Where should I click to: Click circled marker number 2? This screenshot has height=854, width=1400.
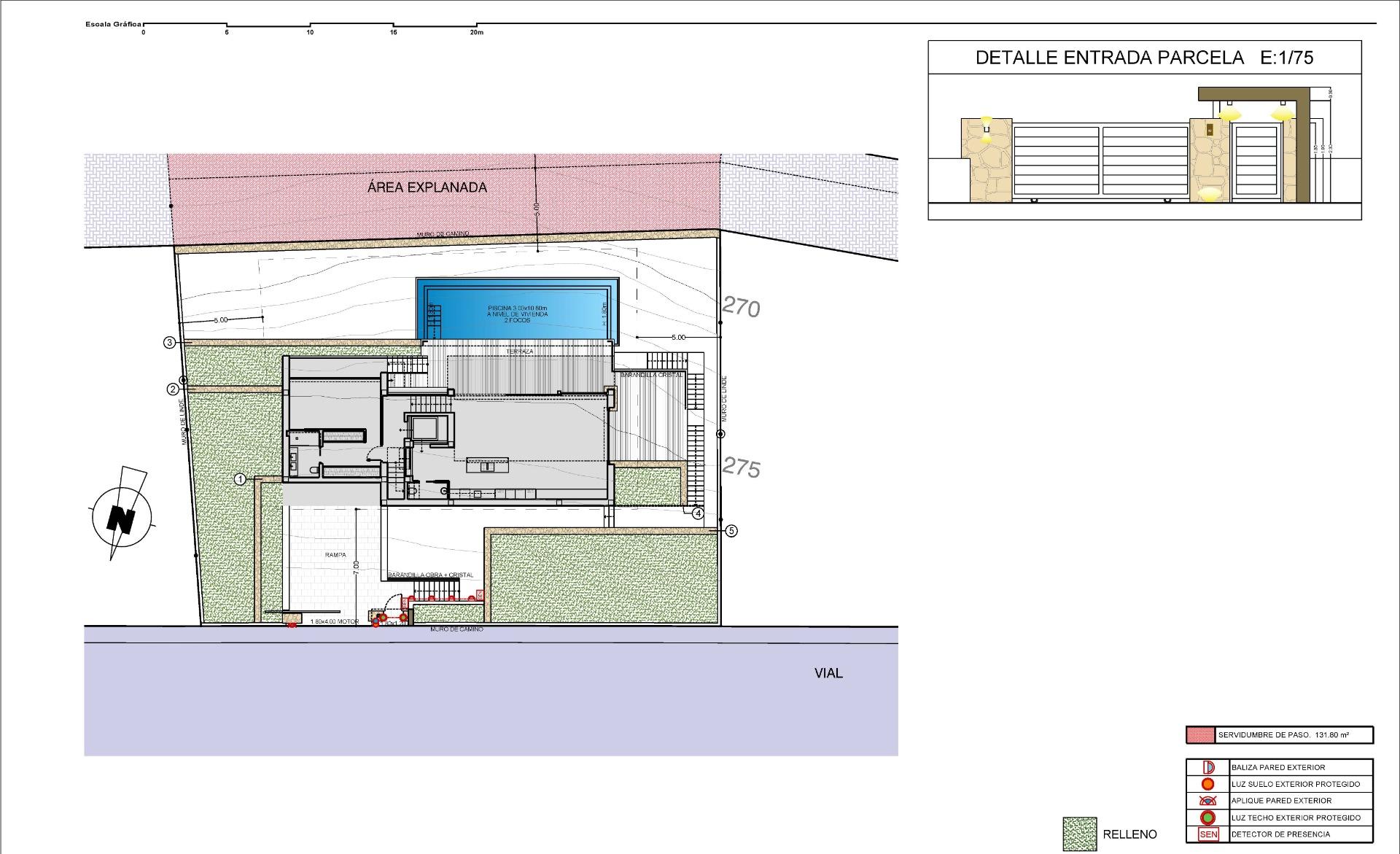[173, 389]
